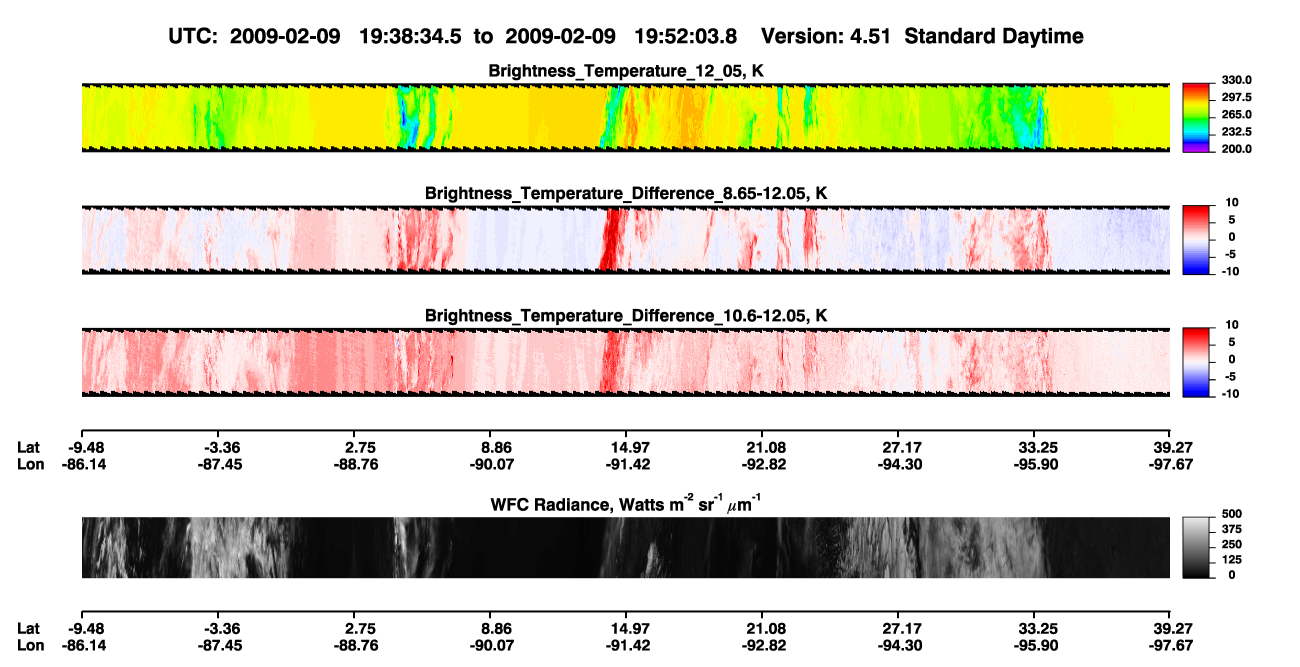Click the 'Brightness_Temperature_12_05, K' panel title
Screen dimensions: 1300x667
point(626,71)
